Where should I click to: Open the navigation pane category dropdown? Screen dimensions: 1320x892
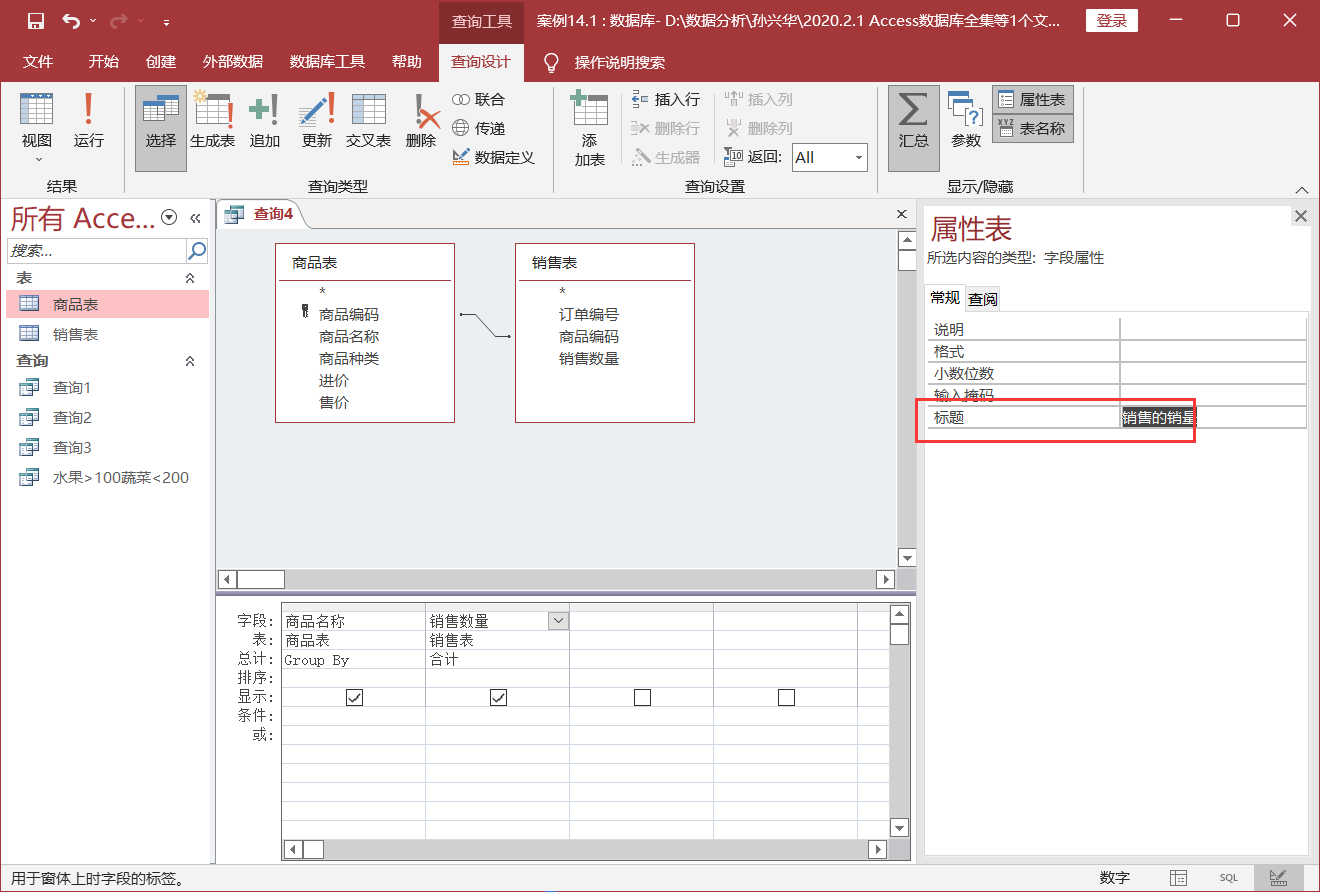coord(169,218)
